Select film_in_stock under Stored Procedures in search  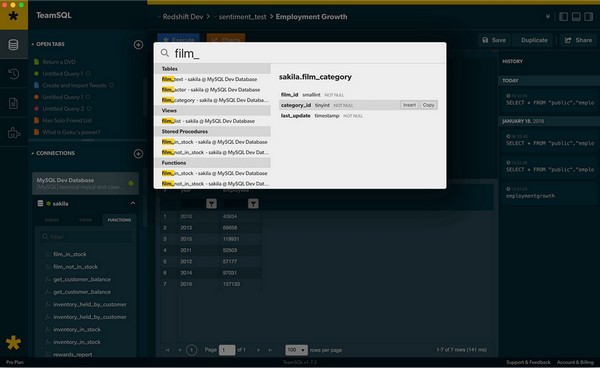[212, 142]
